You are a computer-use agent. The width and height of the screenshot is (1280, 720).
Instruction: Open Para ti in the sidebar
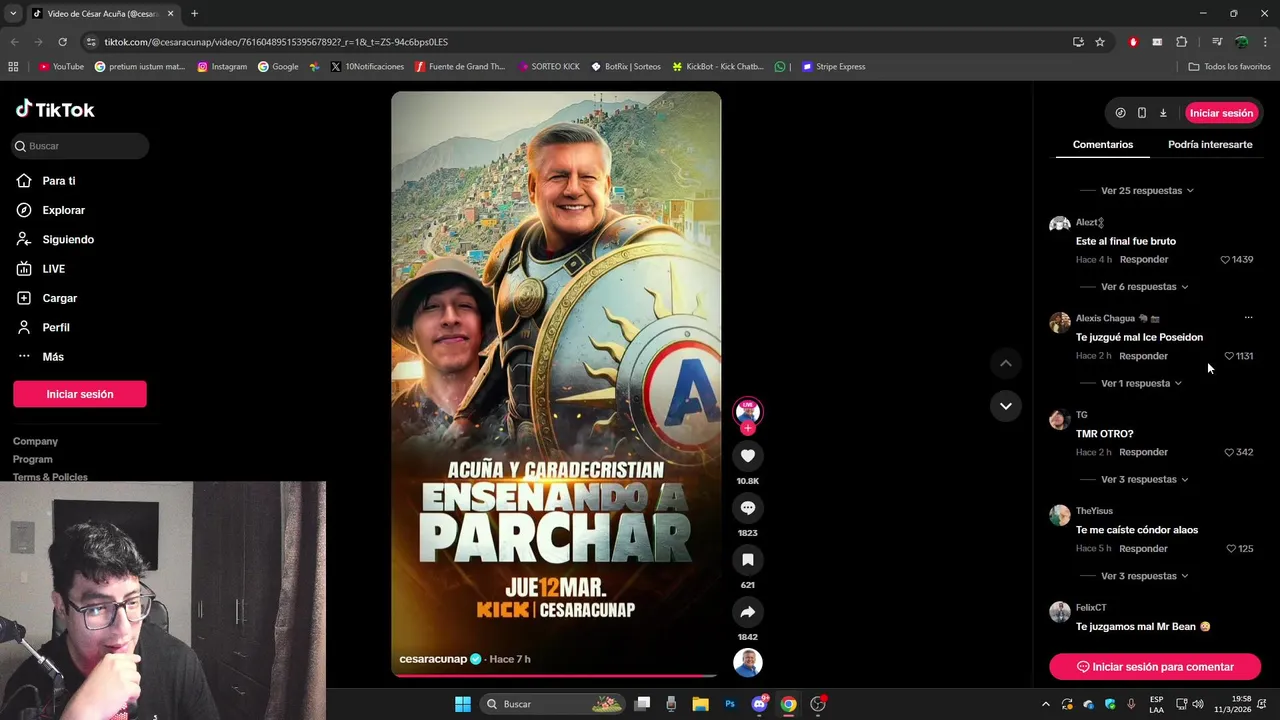[x=46, y=181]
